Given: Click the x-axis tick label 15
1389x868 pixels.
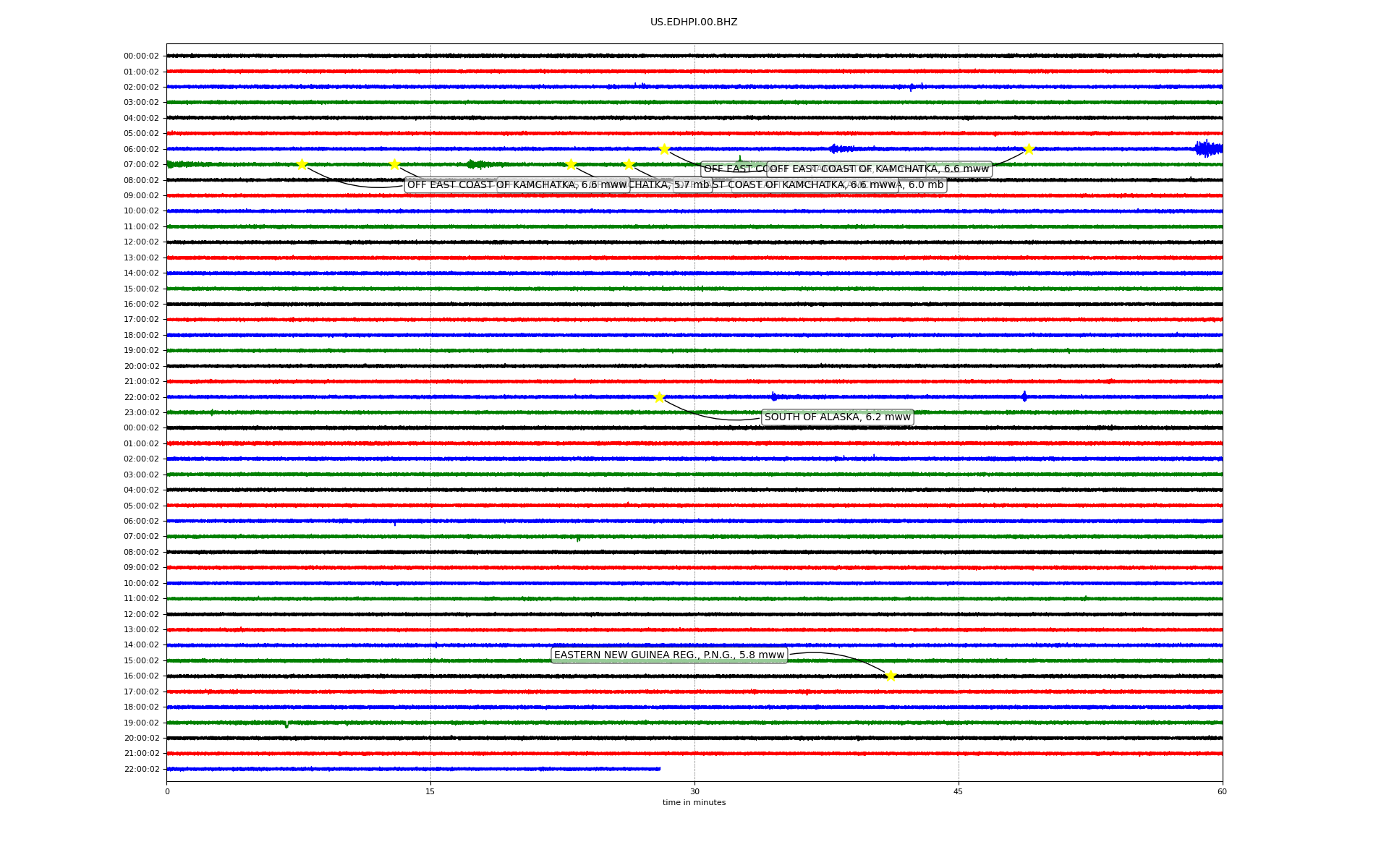Looking at the screenshot, I should [x=430, y=791].
